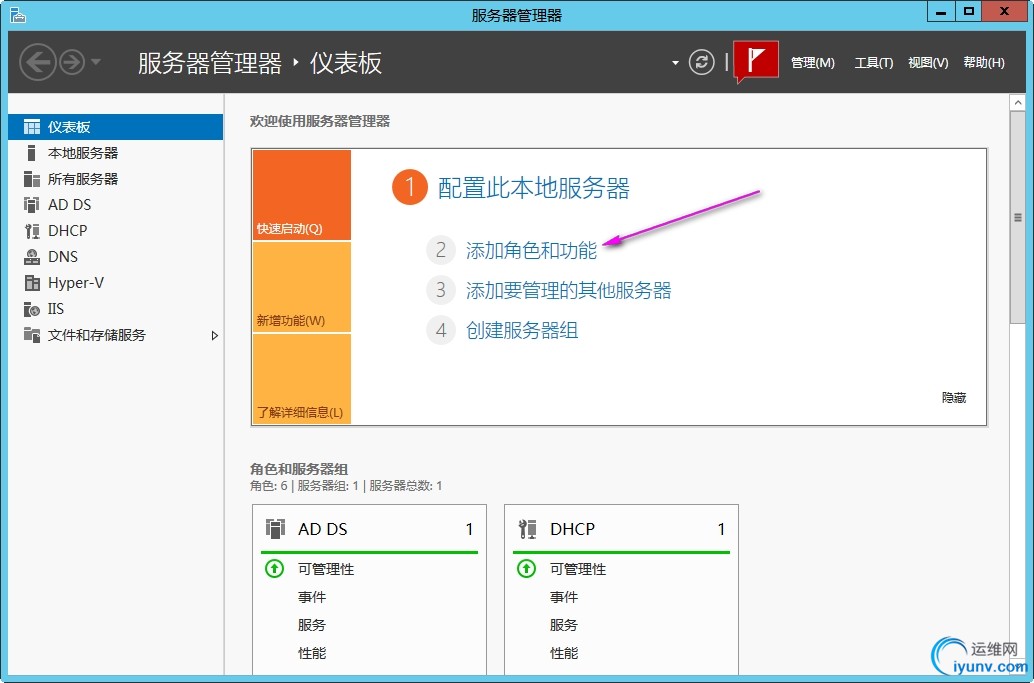Open 事件 in the AD DS tile
The width and height of the screenshot is (1034, 683).
312,597
